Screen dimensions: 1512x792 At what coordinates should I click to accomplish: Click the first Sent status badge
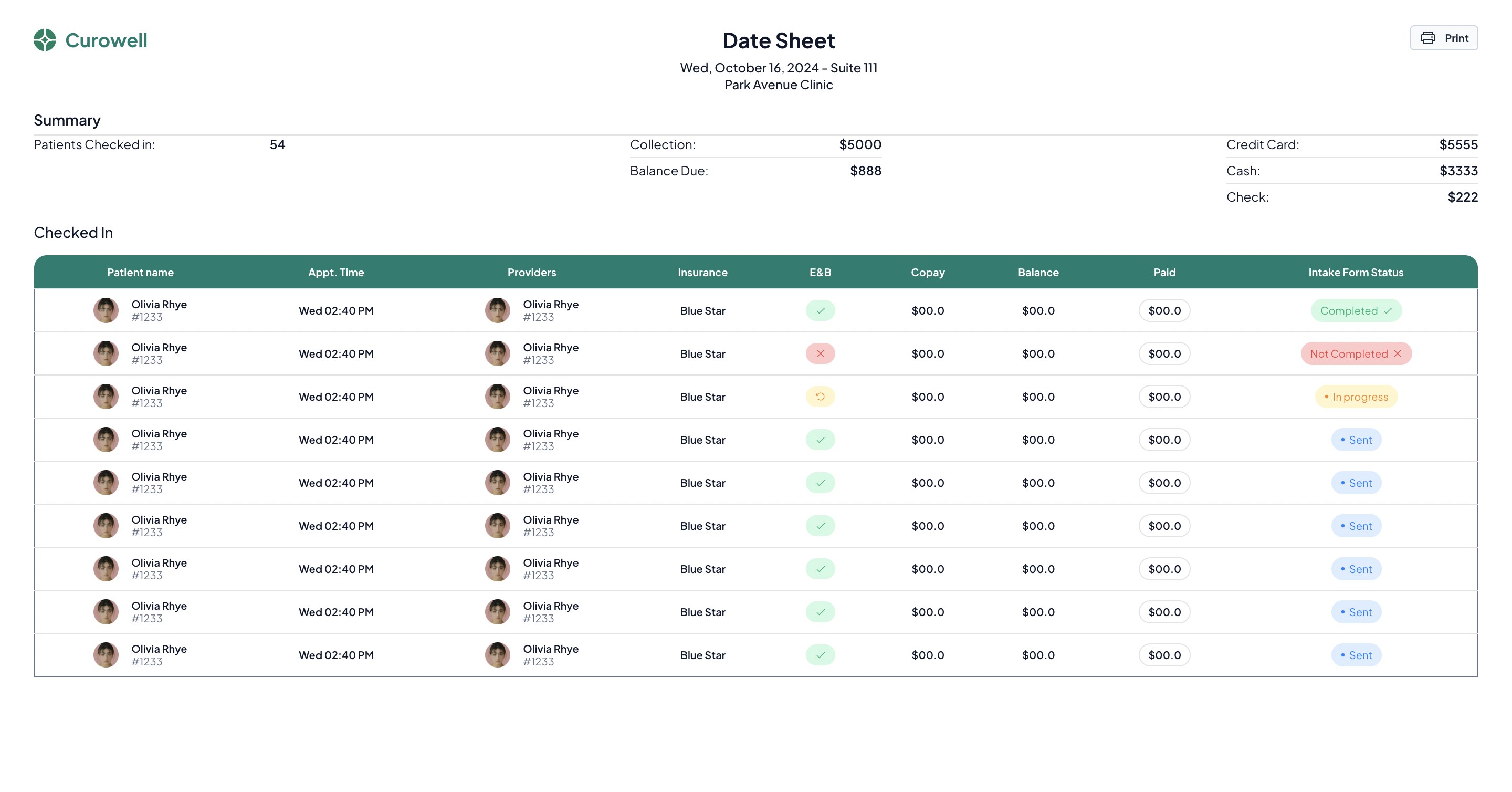pyautogui.click(x=1356, y=440)
